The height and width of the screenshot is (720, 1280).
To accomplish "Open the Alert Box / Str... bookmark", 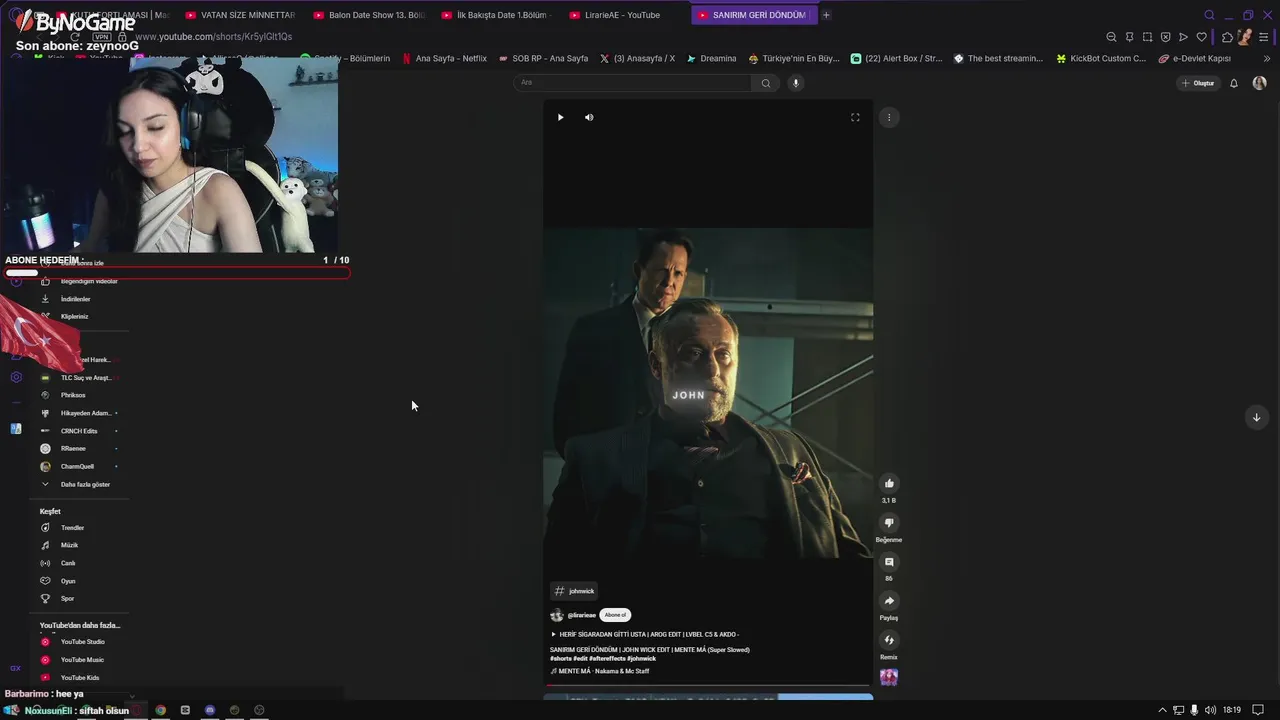I will tap(897, 58).
